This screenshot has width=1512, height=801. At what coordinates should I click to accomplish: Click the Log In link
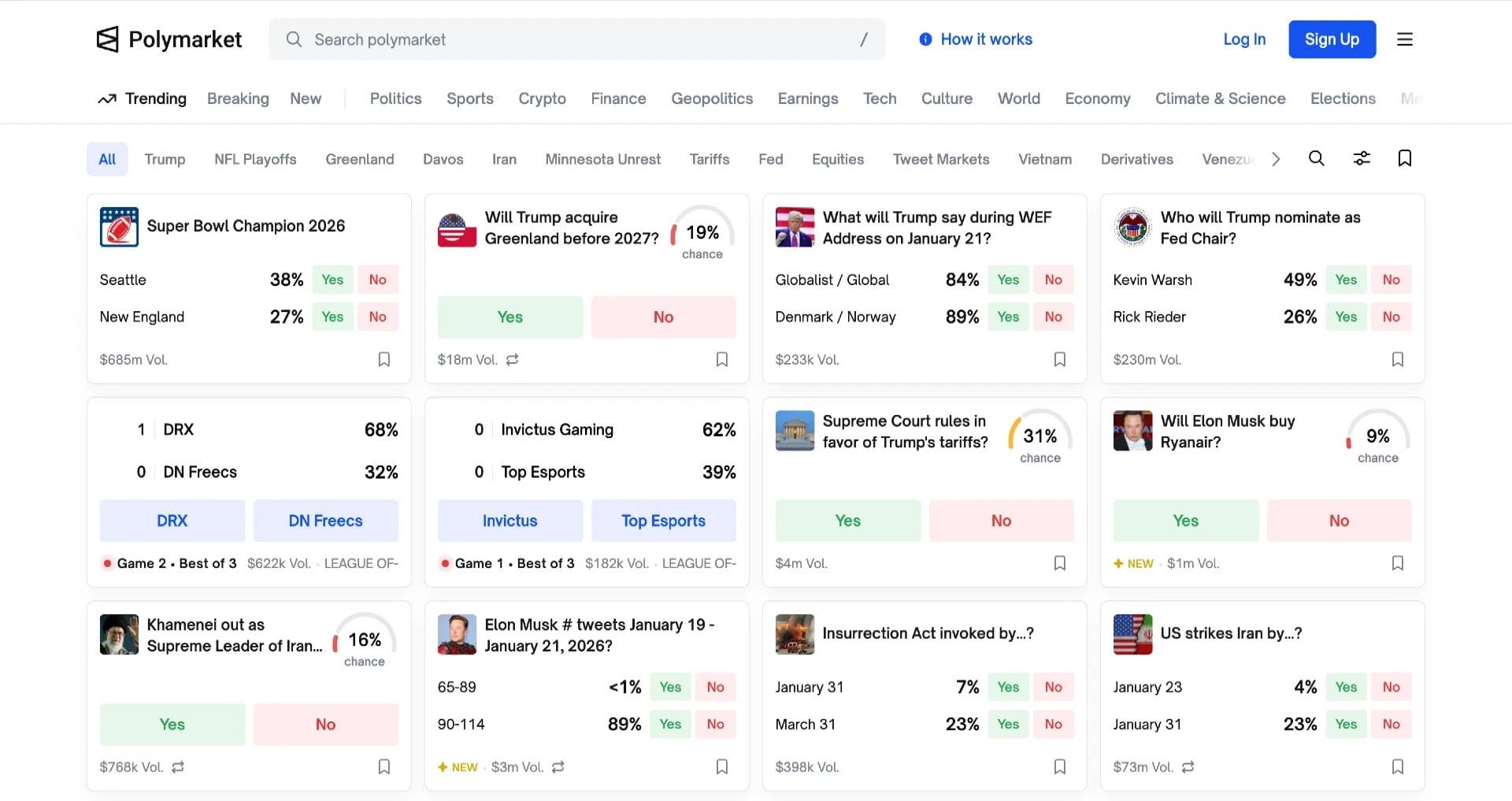point(1244,39)
